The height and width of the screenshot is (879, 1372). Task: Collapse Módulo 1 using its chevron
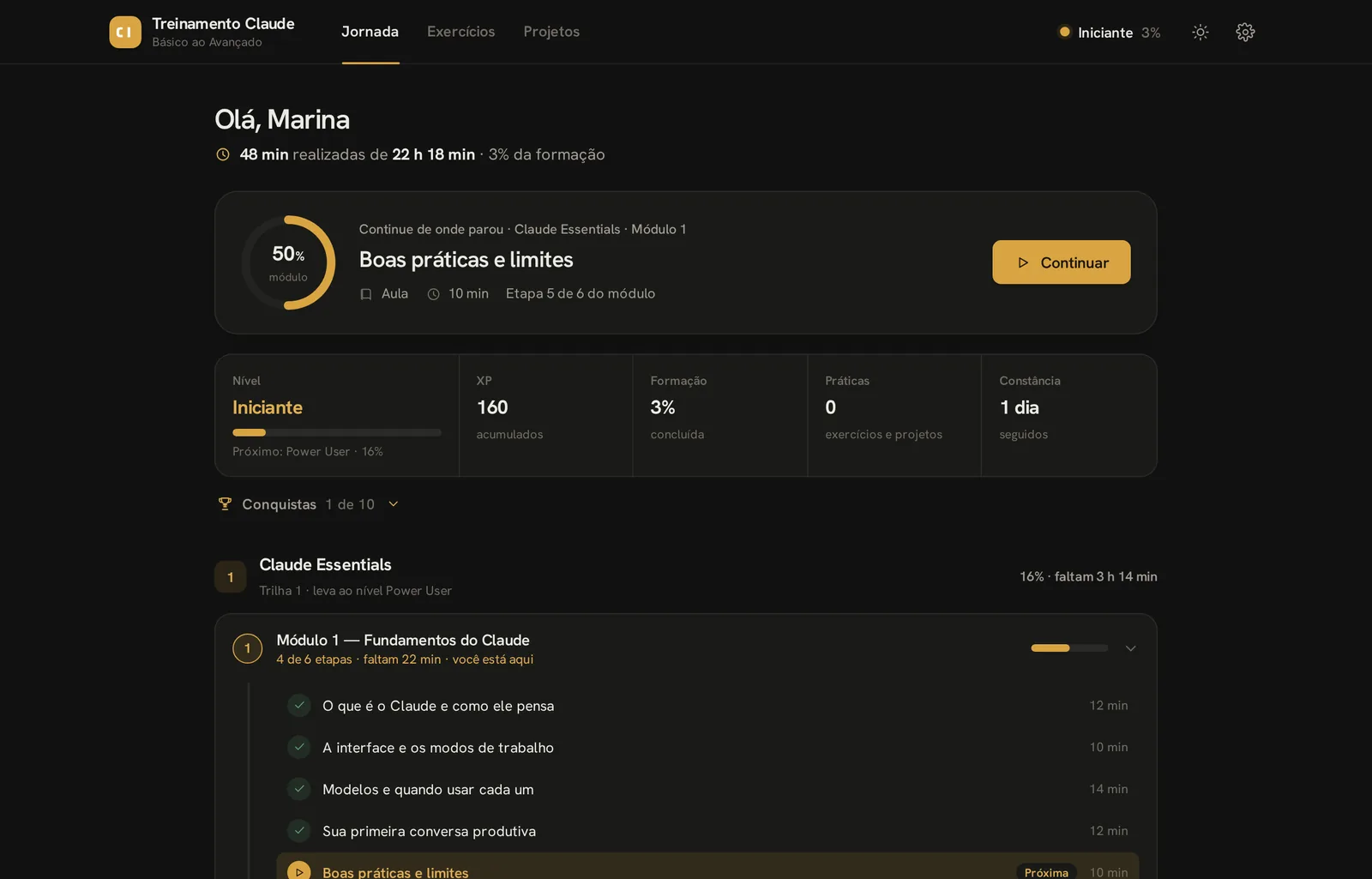(1130, 648)
